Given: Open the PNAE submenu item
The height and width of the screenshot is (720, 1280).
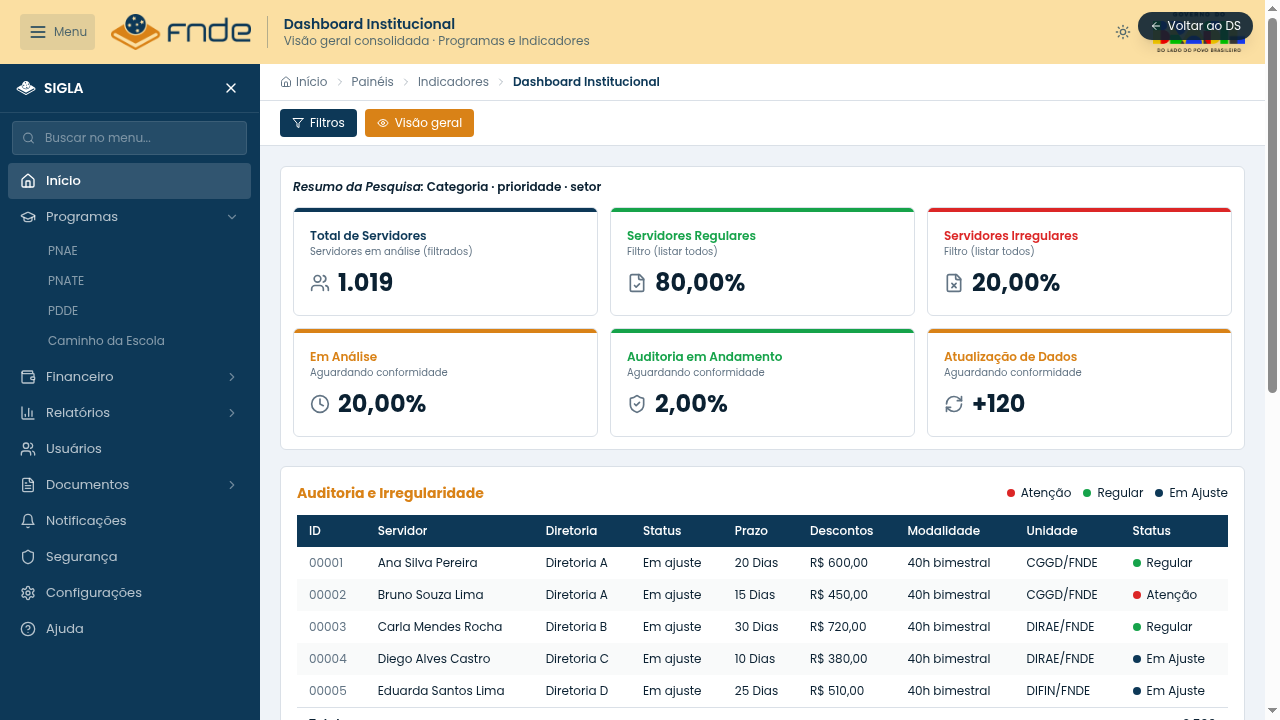Looking at the screenshot, I should coord(63,251).
